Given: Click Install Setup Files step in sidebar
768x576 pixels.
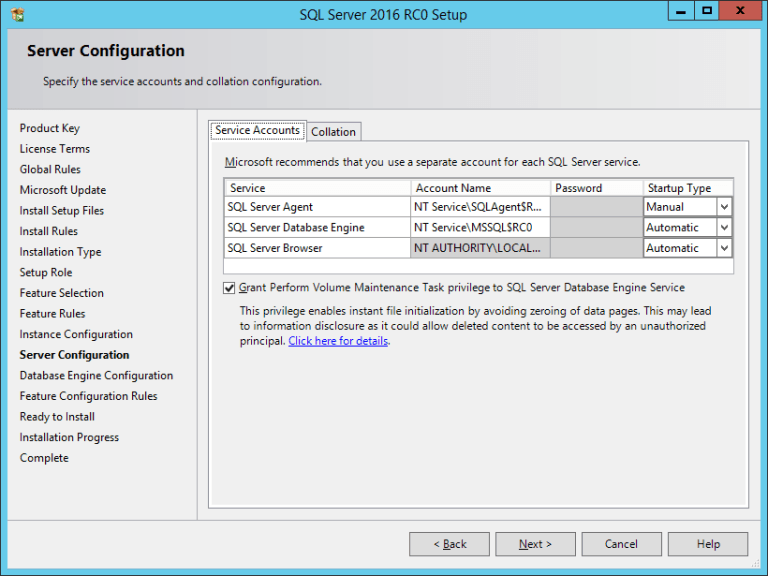Looking at the screenshot, I should tap(62, 211).
